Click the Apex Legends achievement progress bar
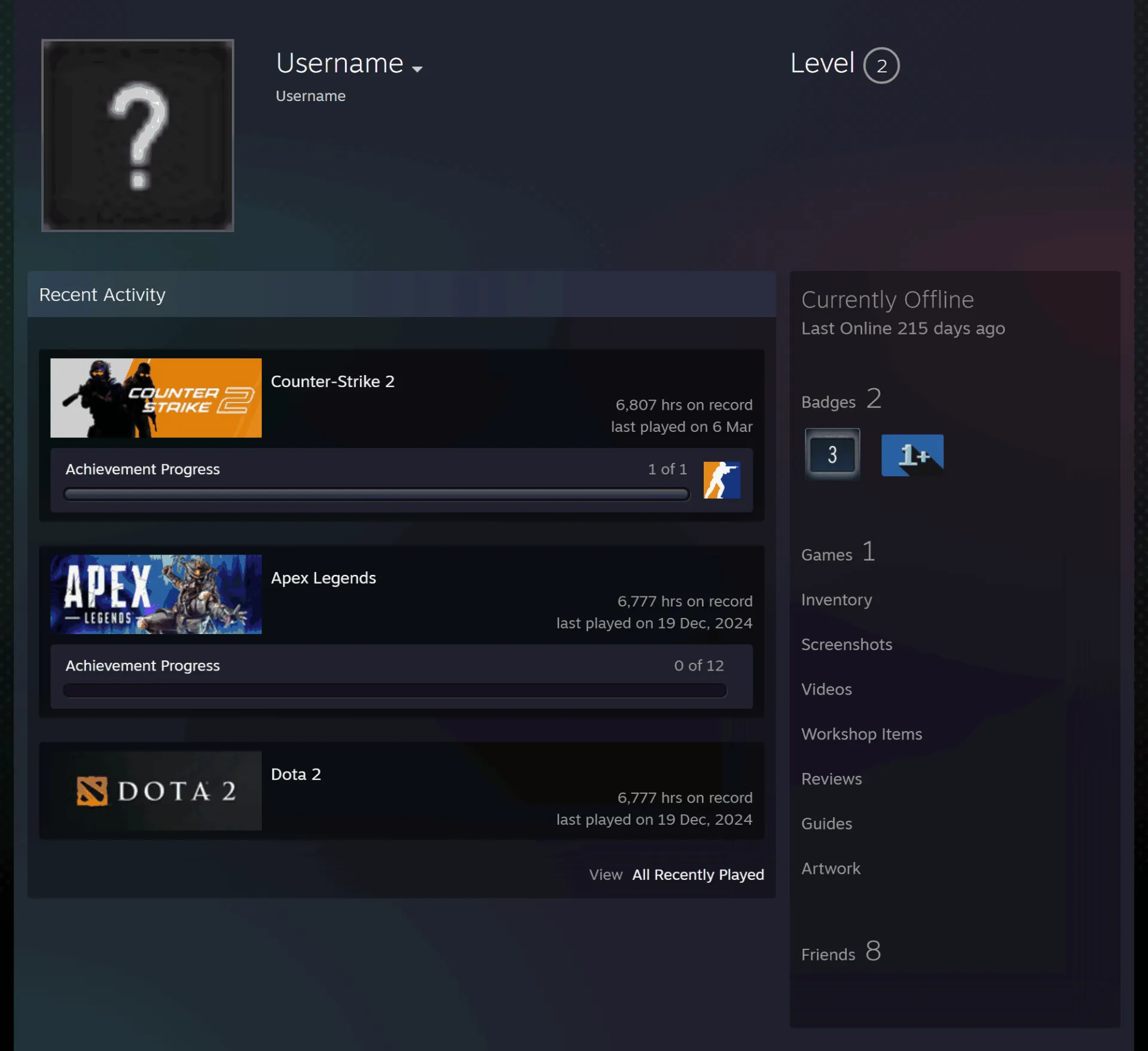The width and height of the screenshot is (1148, 1051). (x=395, y=690)
